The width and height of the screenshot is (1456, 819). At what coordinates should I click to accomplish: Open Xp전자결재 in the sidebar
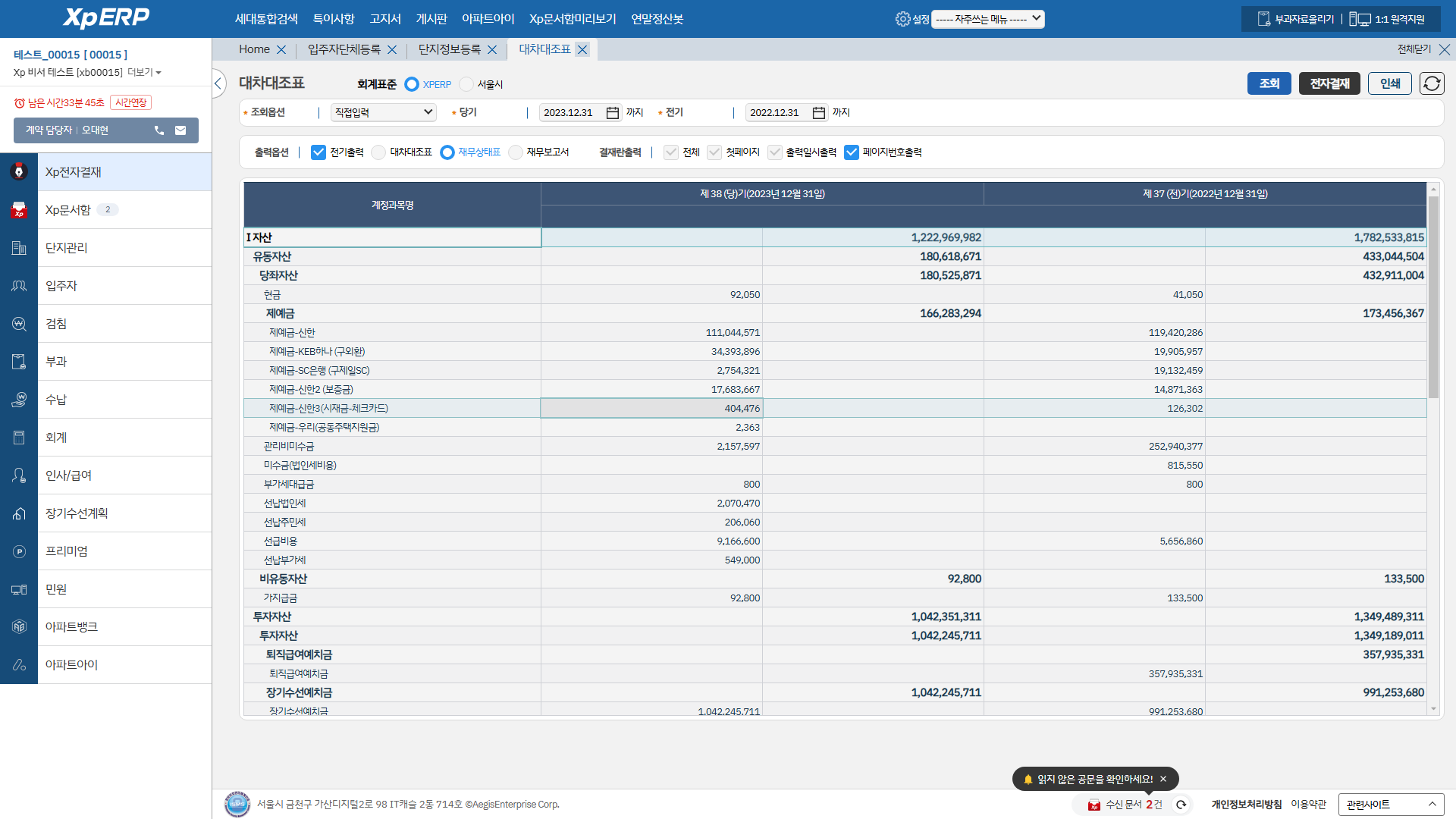74,172
